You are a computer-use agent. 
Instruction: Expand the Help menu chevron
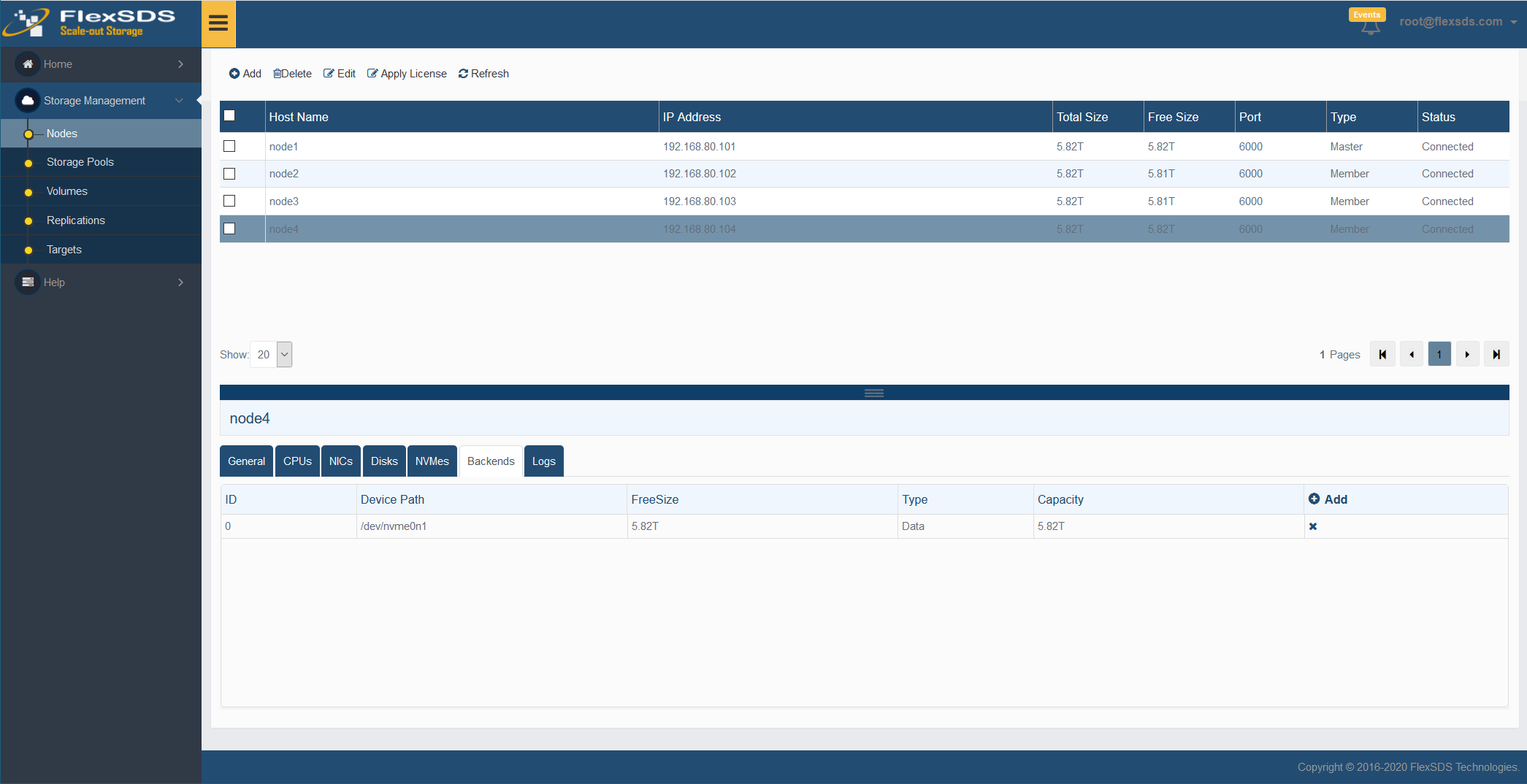click(180, 283)
